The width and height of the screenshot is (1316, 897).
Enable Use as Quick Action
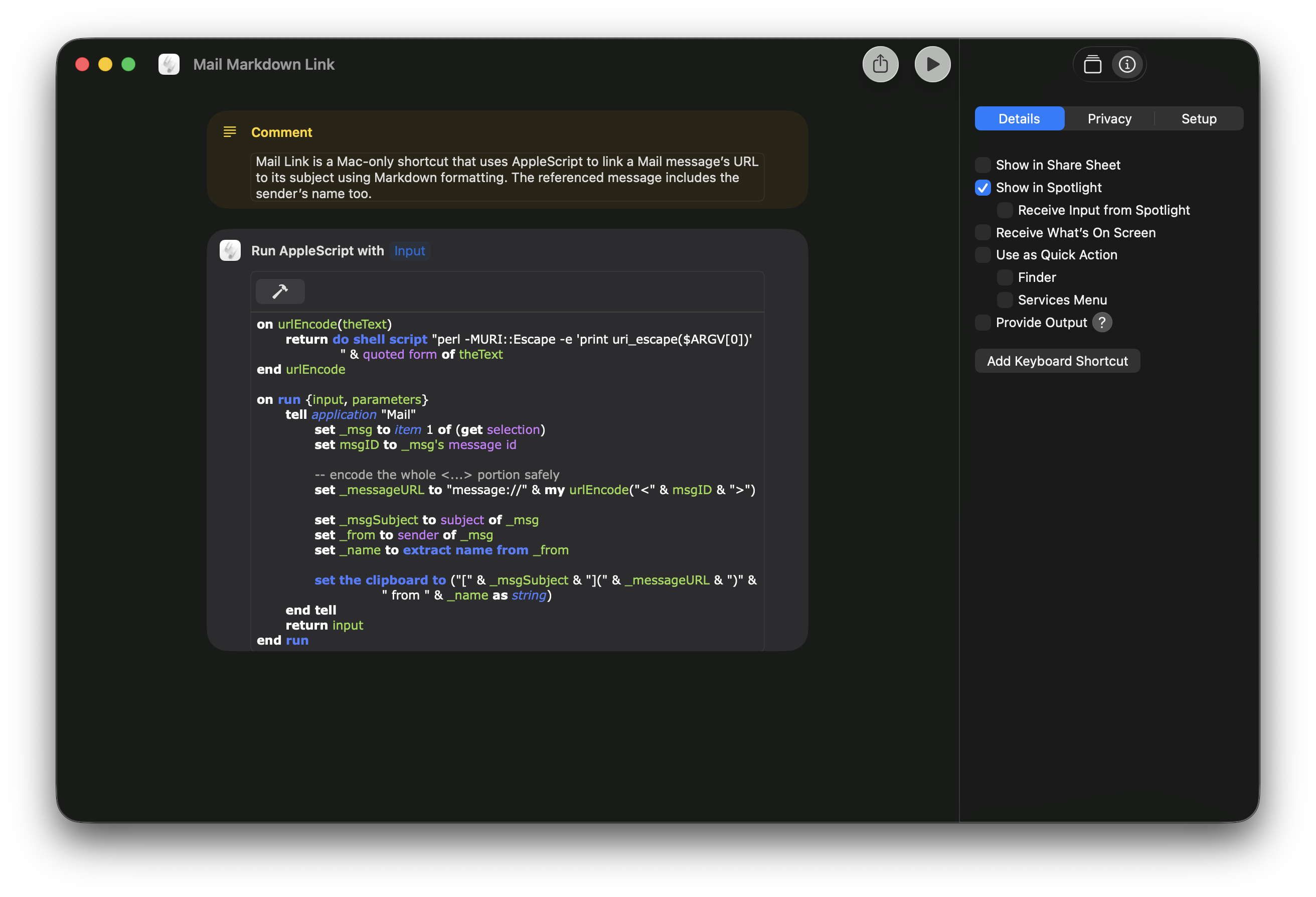pyautogui.click(x=983, y=255)
